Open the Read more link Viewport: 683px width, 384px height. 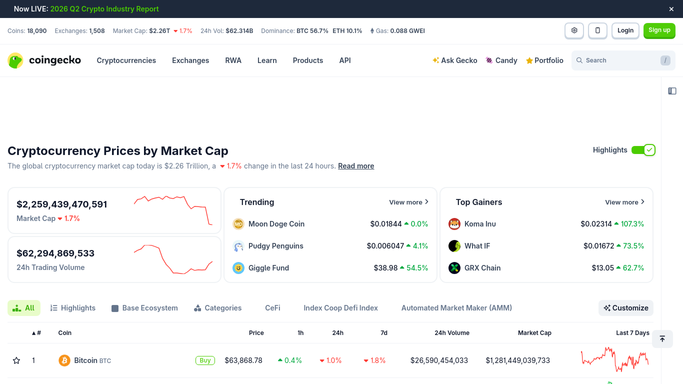pyautogui.click(x=356, y=166)
